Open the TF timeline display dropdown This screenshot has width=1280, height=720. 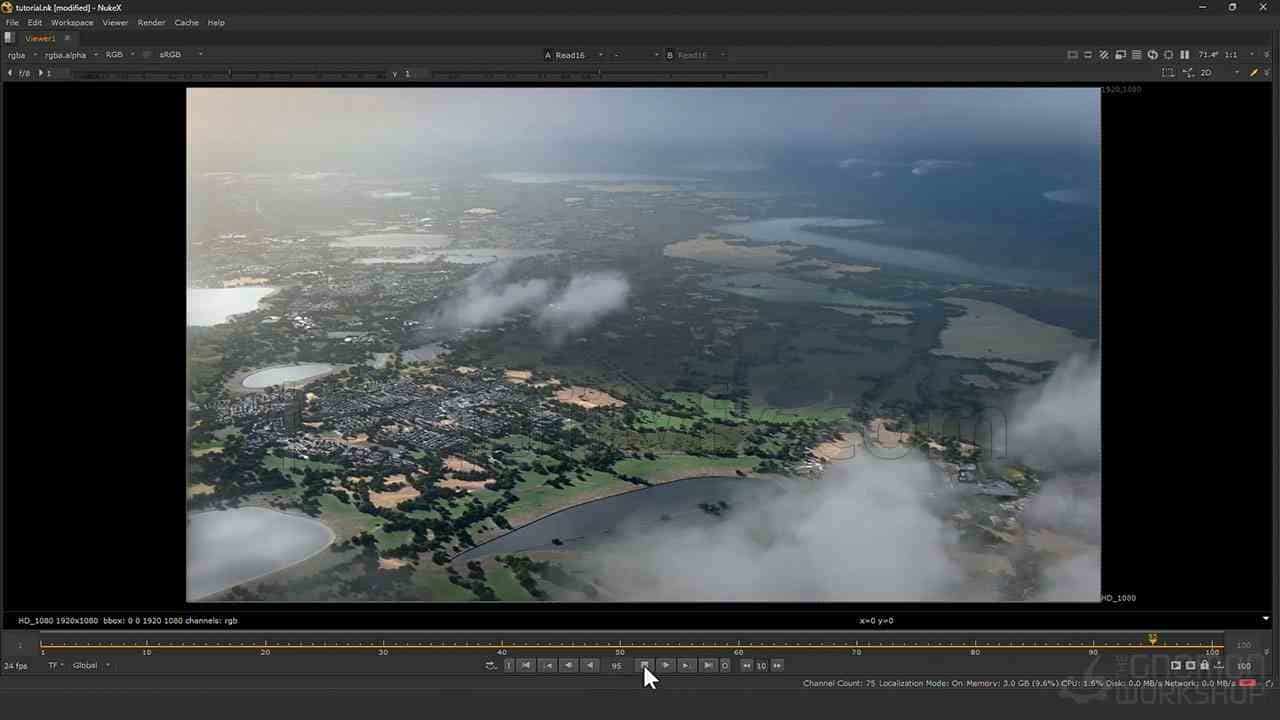pyautogui.click(x=56, y=665)
